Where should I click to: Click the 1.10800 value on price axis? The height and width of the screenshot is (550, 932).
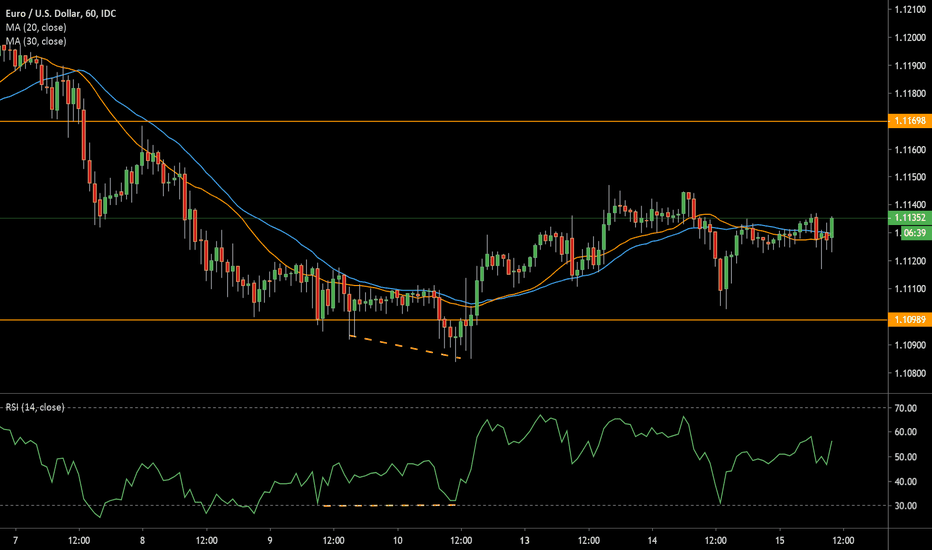[x=908, y=373]
